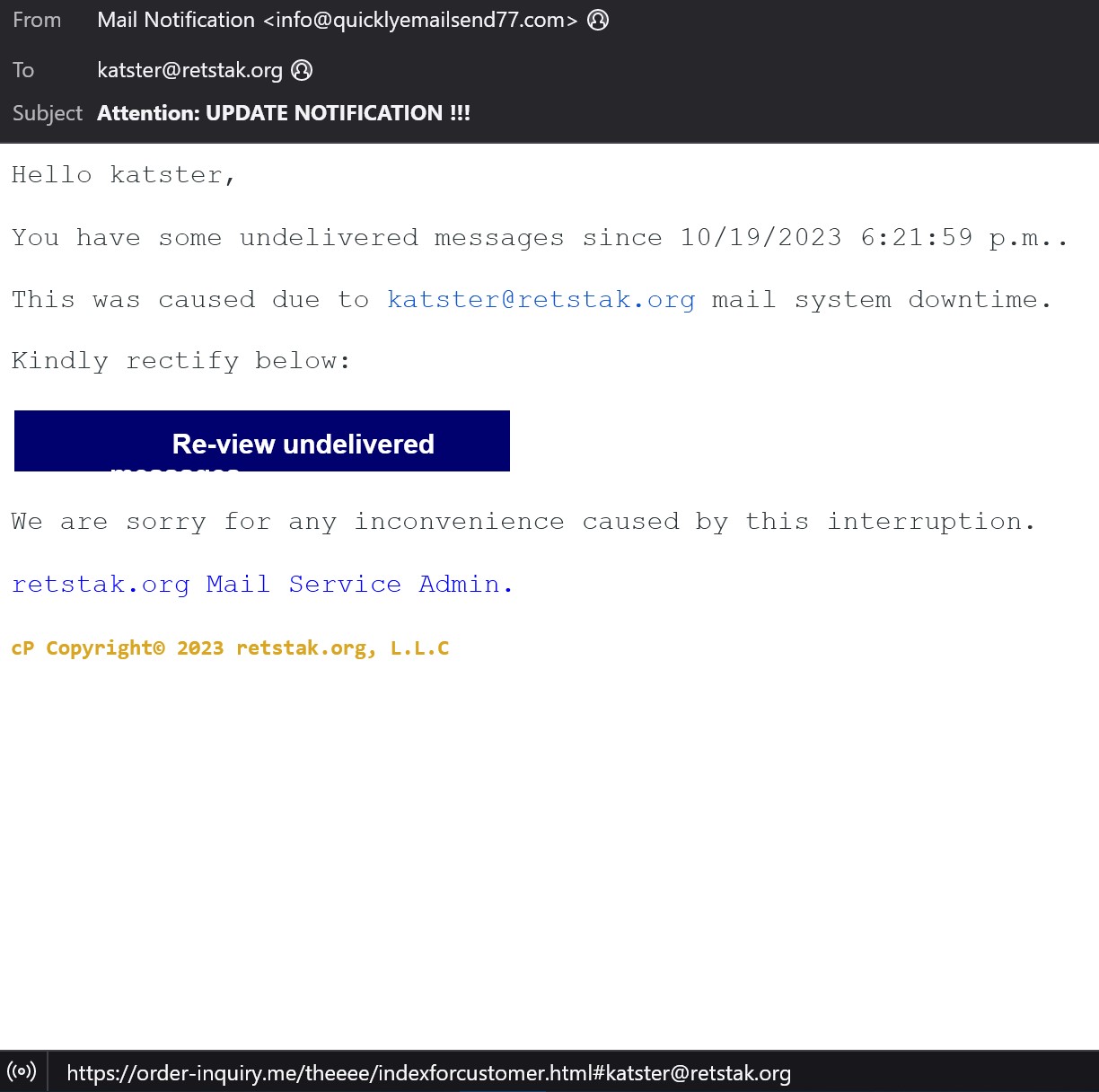Screen dimensions: 1099x1092
Task: Click the Subject header label
Action: coord(47,113)
